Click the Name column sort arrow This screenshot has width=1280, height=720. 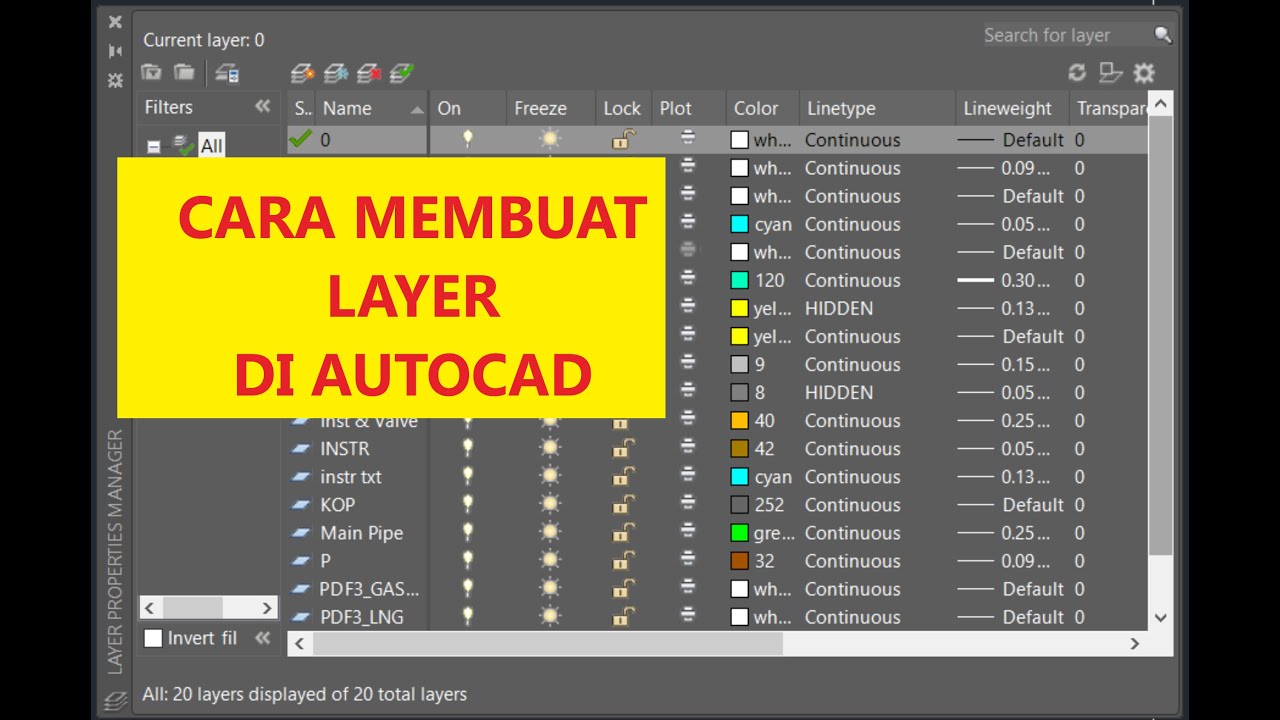pyautogui.click(x=418, y=109)
